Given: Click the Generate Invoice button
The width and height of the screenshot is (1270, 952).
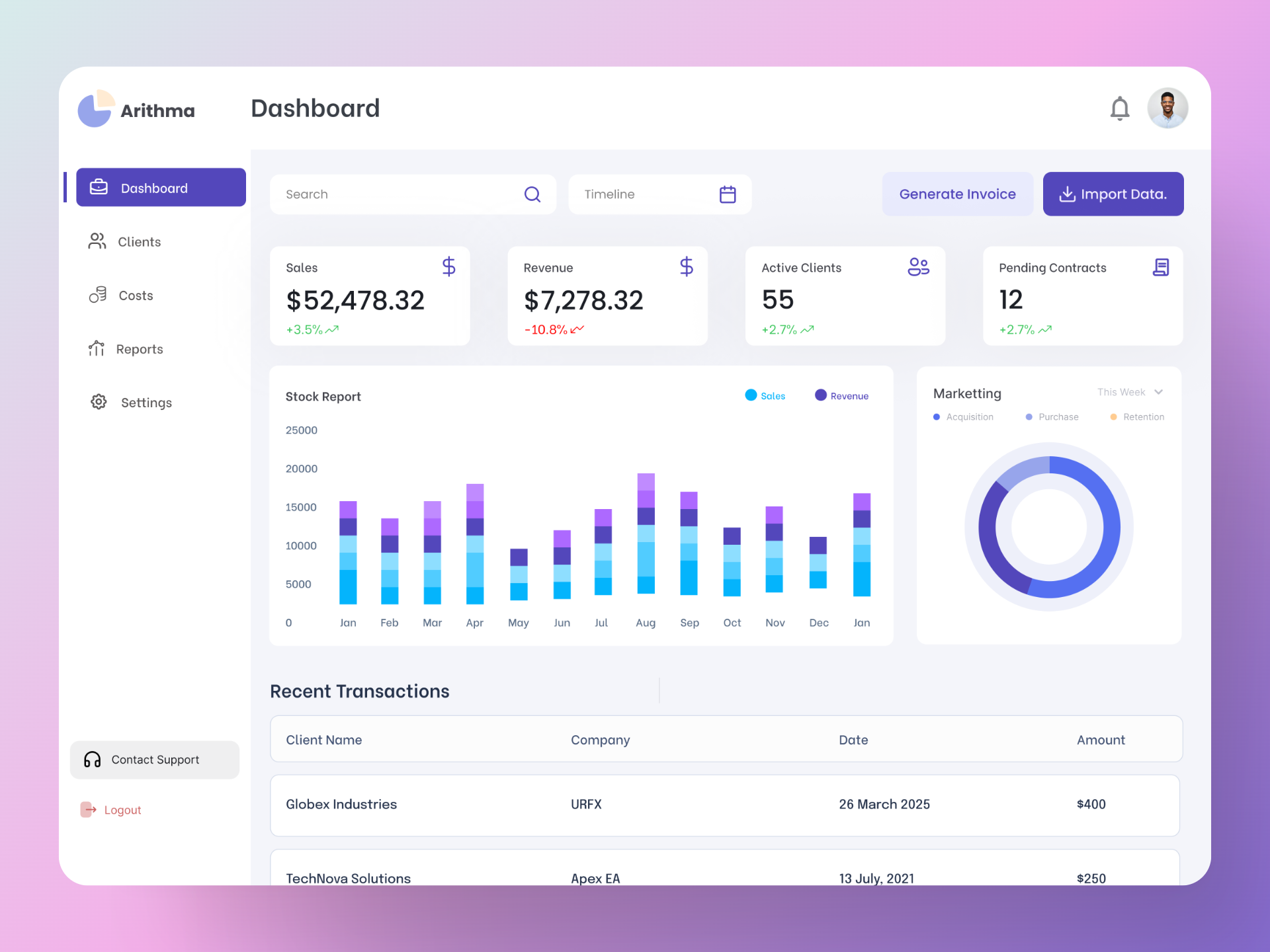Looking at the screenshot, I should click(957, 194).
